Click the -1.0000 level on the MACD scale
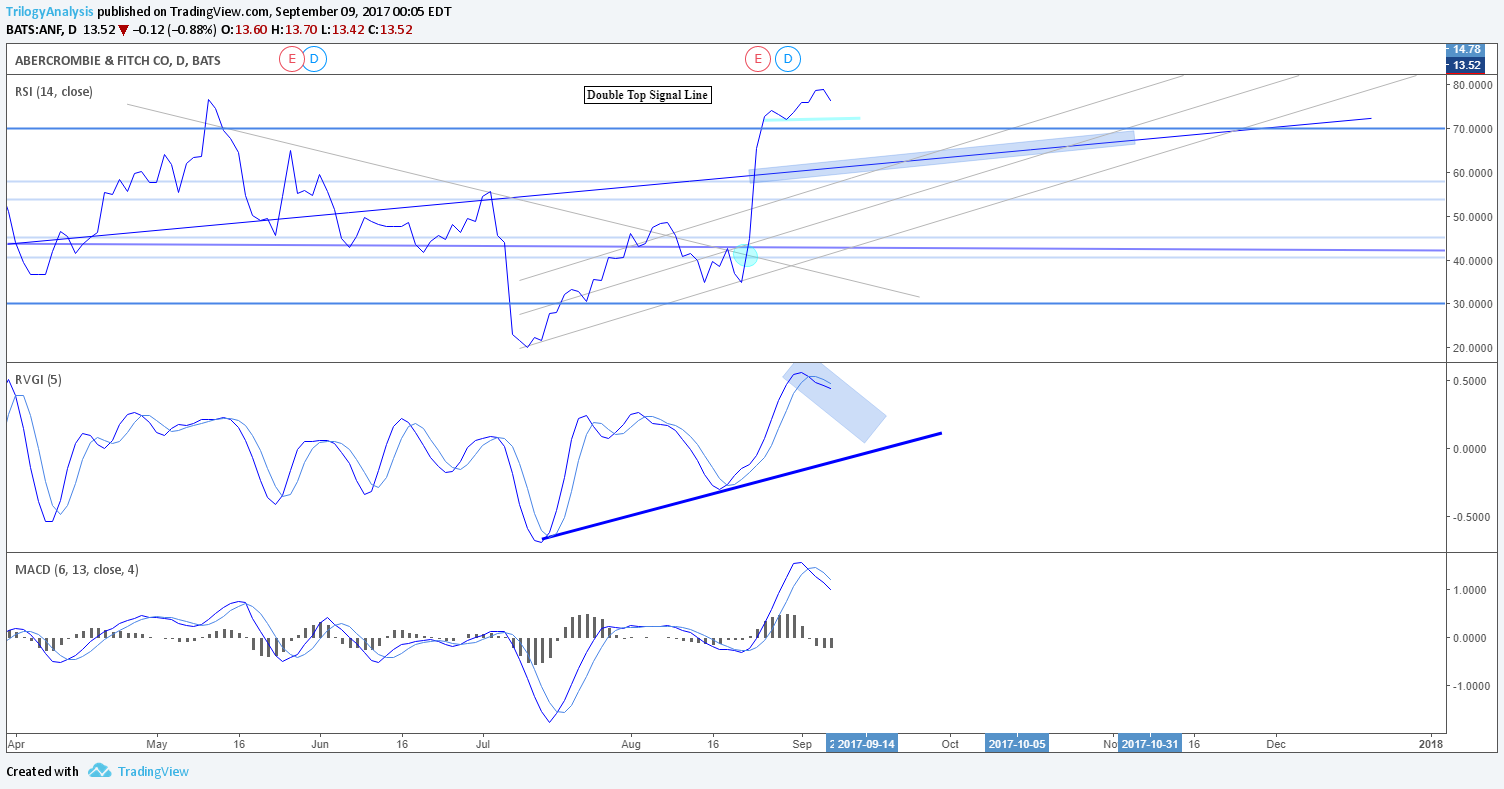Viewport: 1504px width, 789px height. coord(1473,686)
